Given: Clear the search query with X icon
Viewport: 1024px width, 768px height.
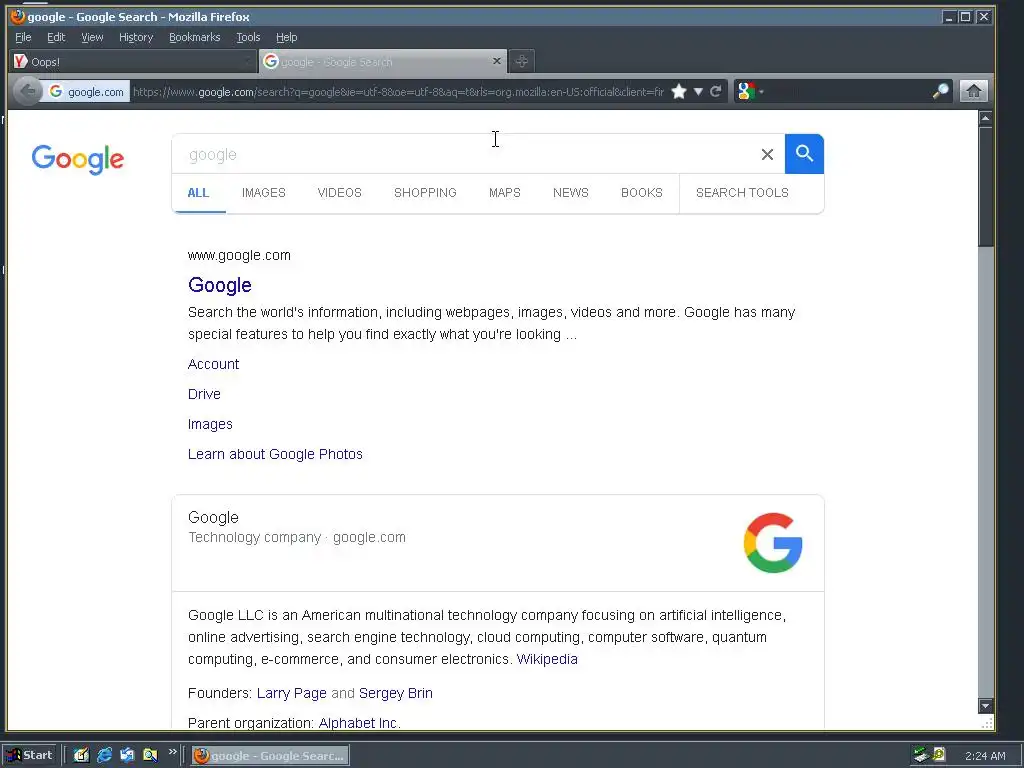Looking at the screenshot, I should tap(767, 154).
